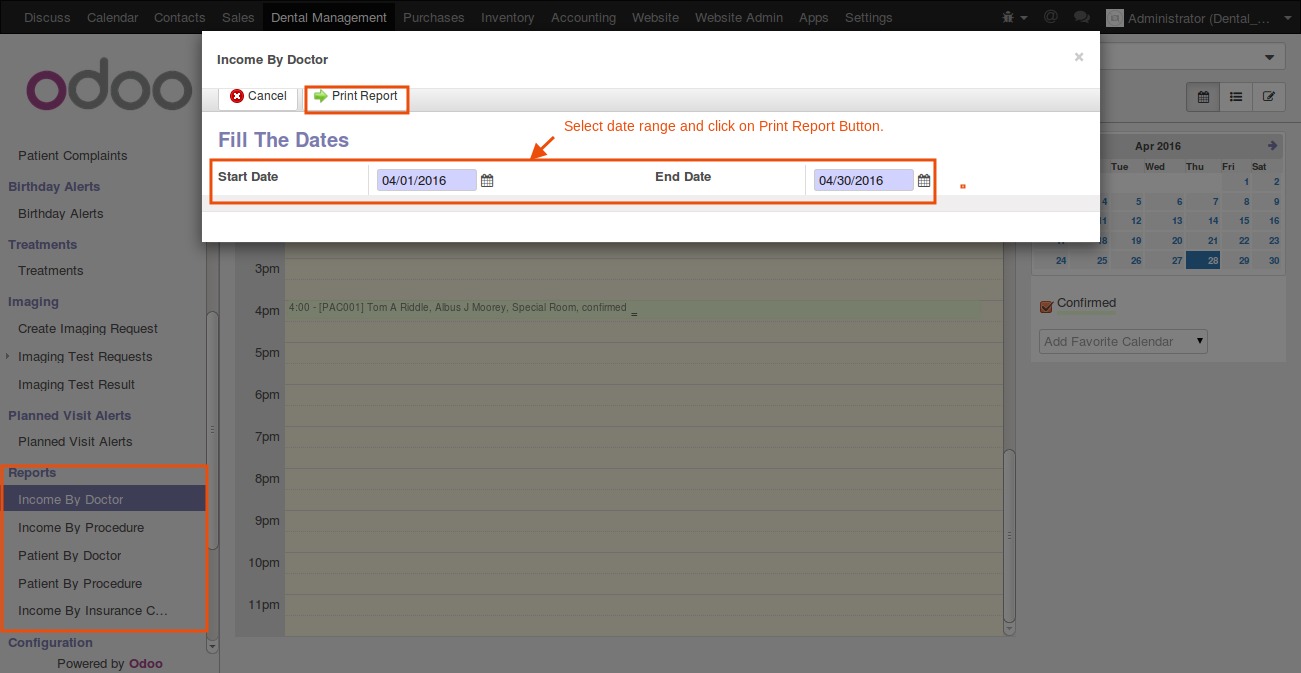The image size is (1301, 673).
Task: Open the conversations chat icon
Action: [1081, 17]
